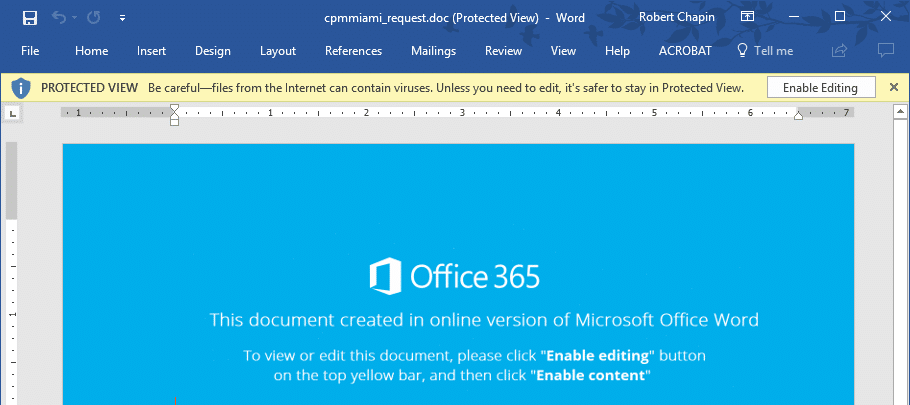This screenshot has height=405, width=910.
Task: Select the Mailings tab
Action: point(434,50)
